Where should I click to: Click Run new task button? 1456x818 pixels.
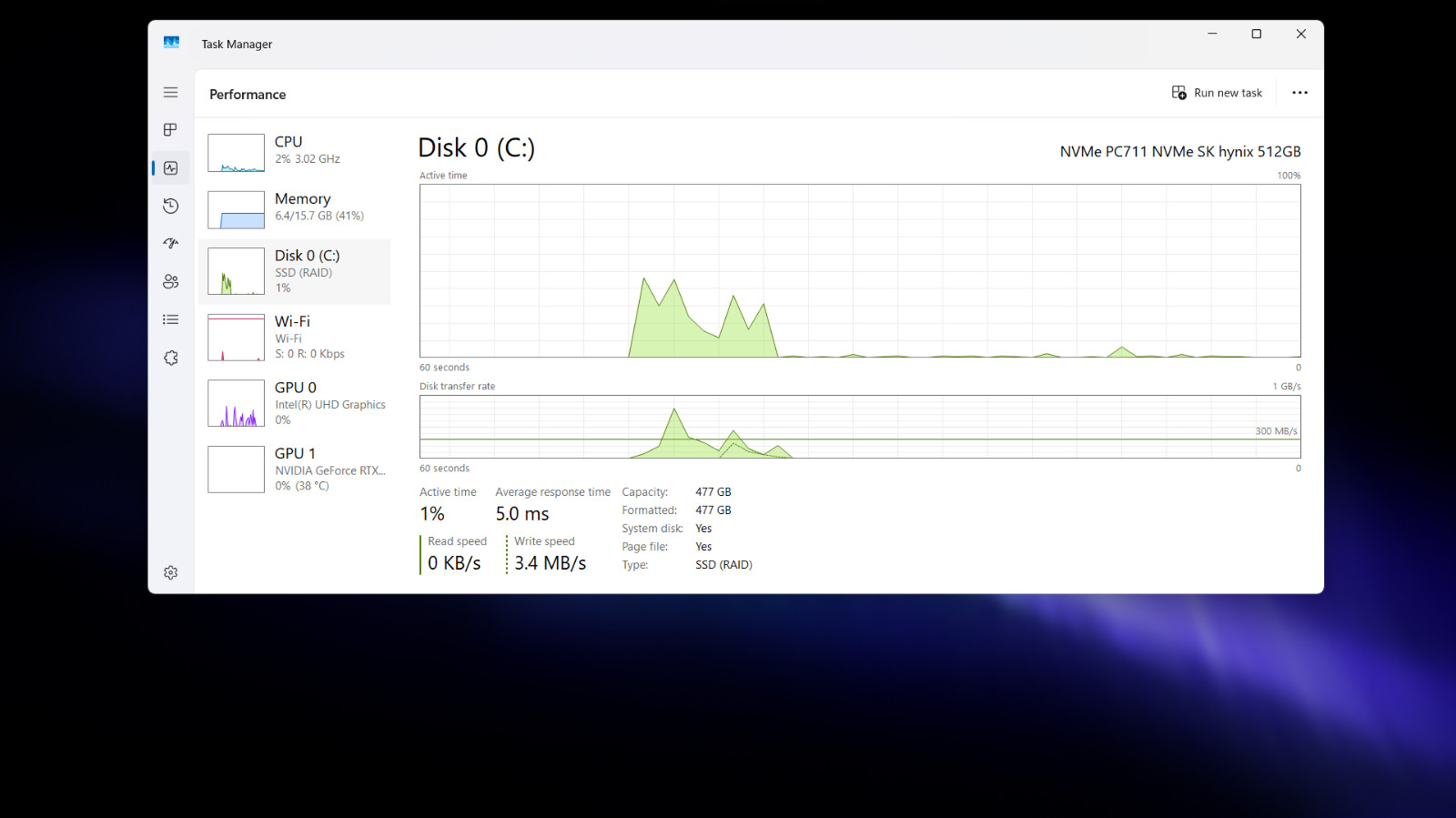pos(1217,93)
